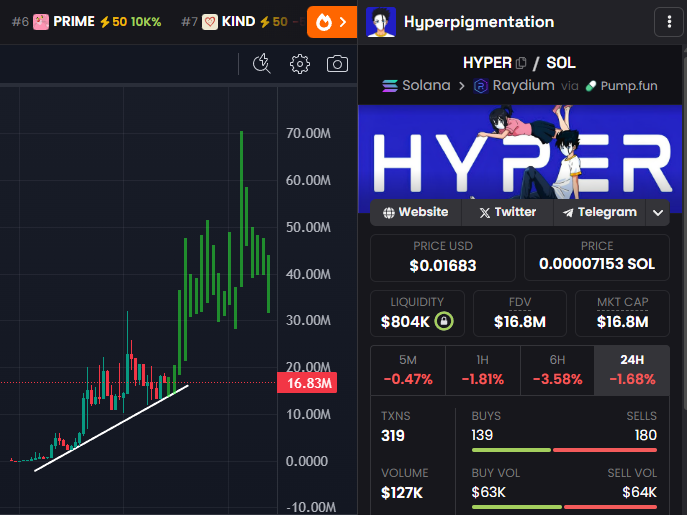Click the 16.83M current price label

pyautogui.click(x=307, y=383)
